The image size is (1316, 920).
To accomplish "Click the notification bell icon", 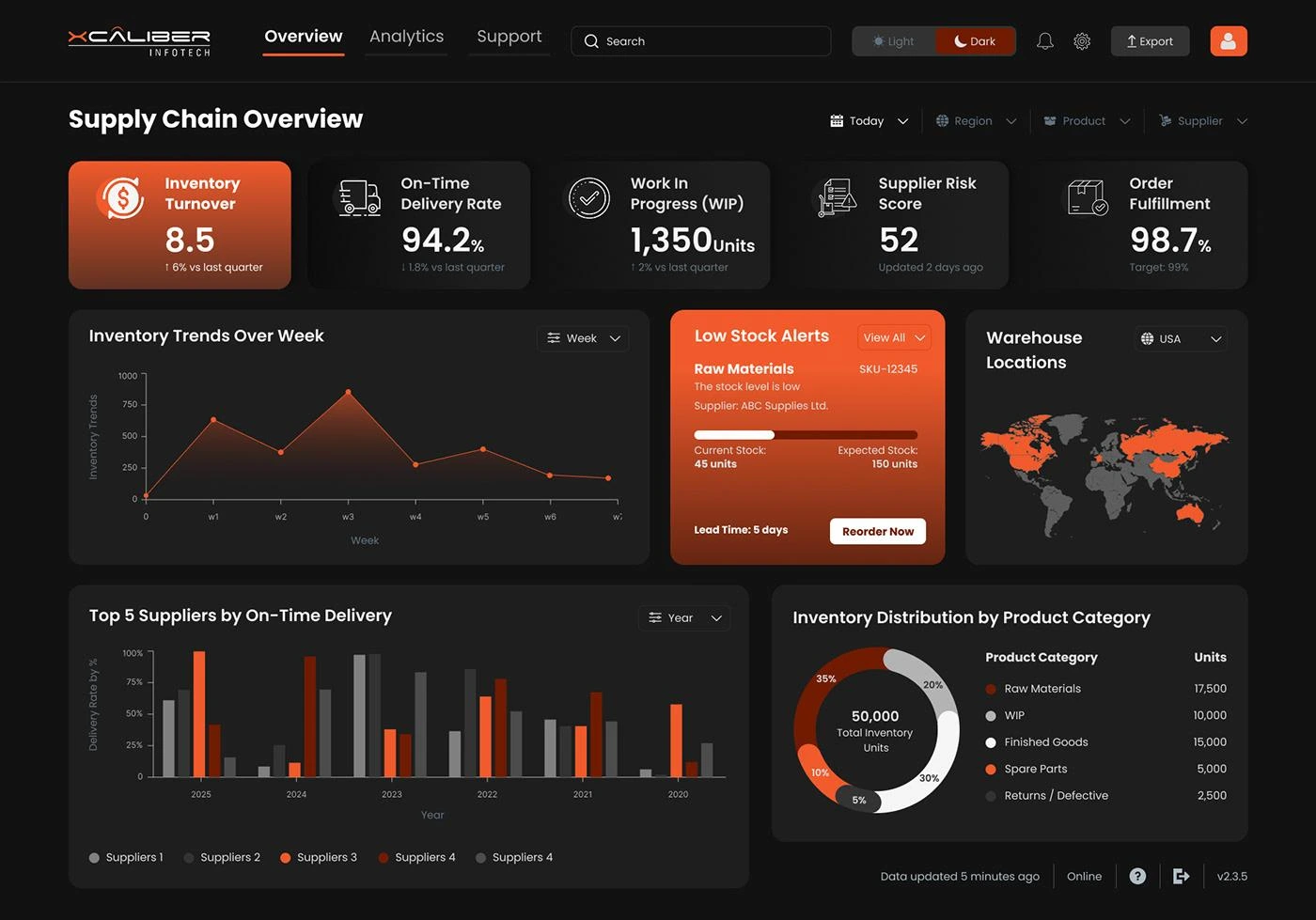I will 1044,41.
